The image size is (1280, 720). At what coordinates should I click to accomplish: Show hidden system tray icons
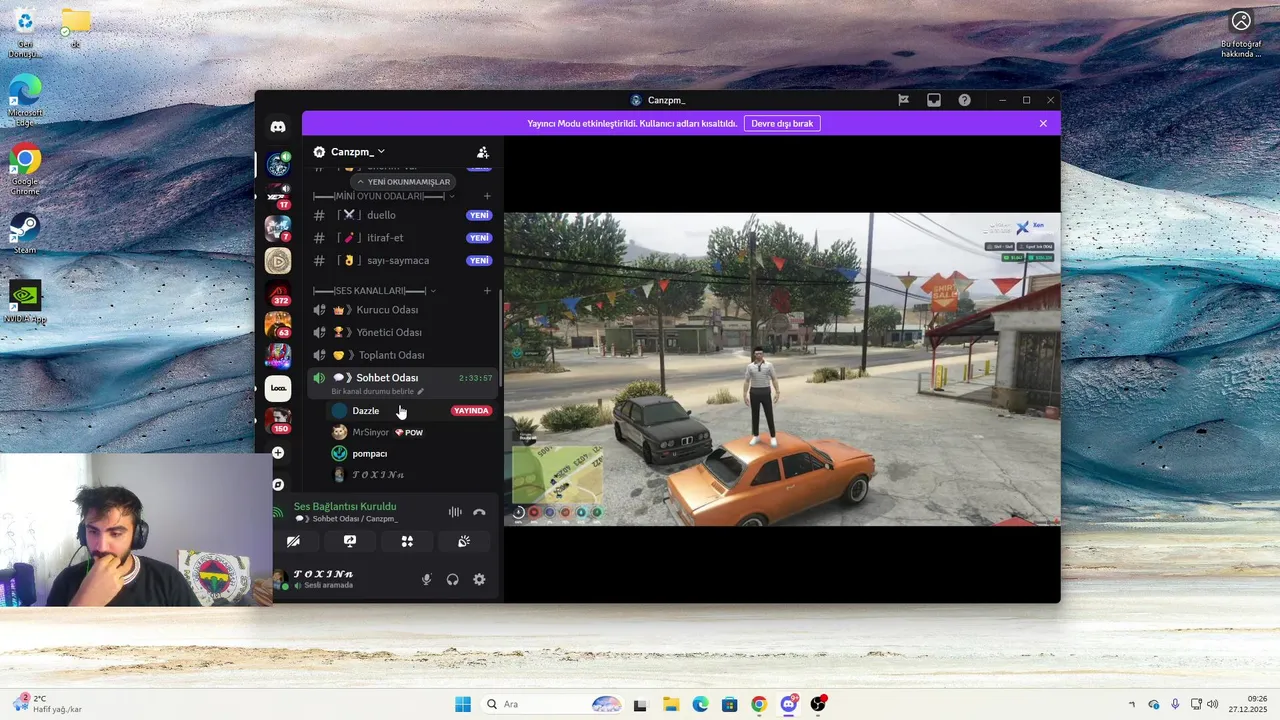pos(1132,704)
